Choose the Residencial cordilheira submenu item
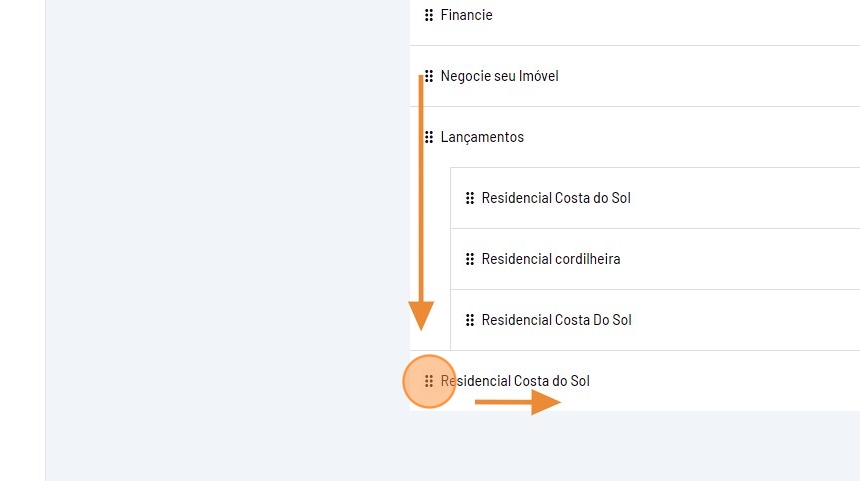Screen dimensions: 860x481 coord(551,259)
